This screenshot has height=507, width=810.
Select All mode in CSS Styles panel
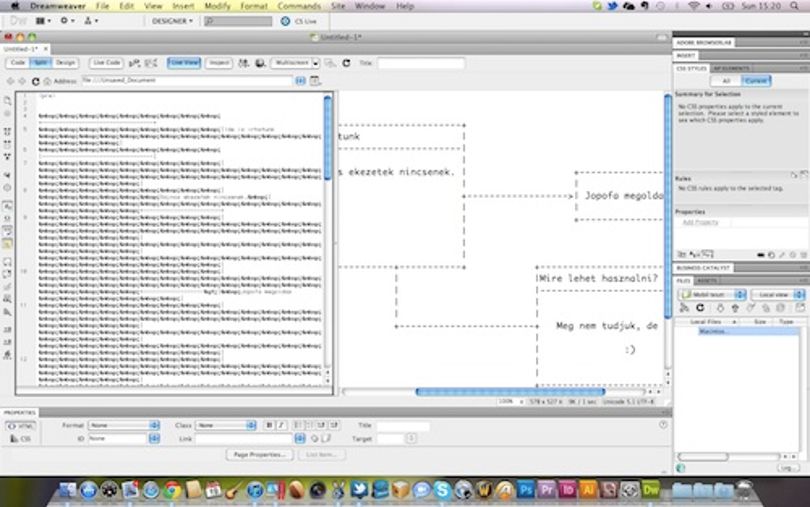(x=726, y=81)
